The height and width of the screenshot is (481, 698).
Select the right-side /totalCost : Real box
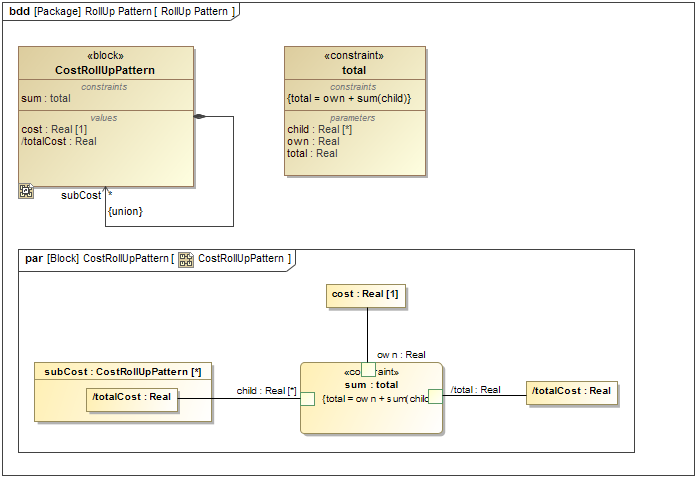pos(571,392)
